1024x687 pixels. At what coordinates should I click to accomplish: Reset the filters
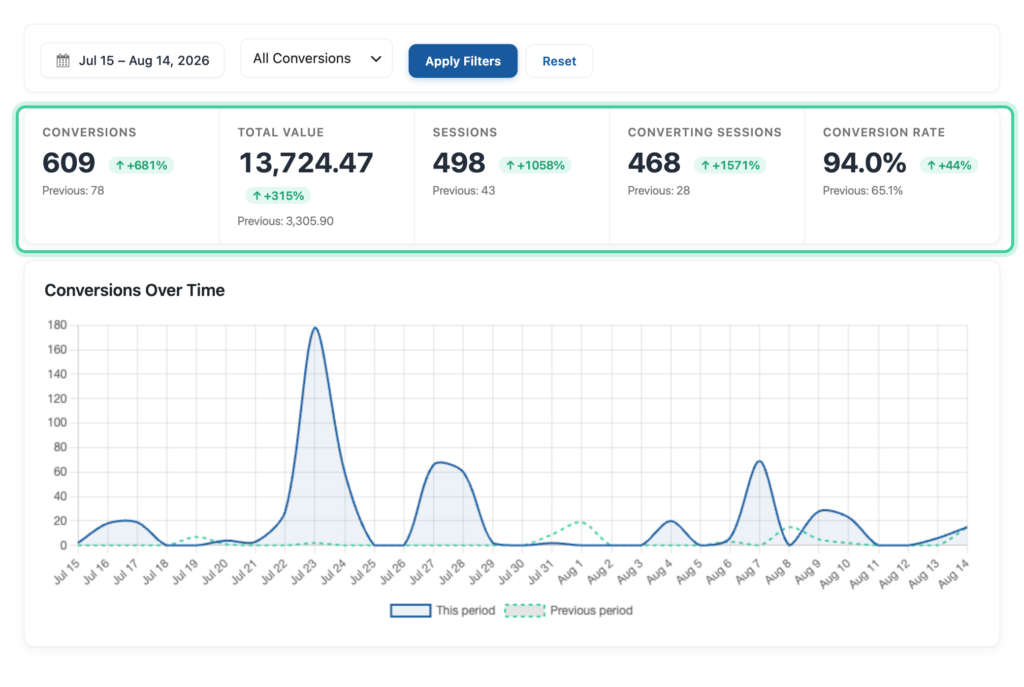pyautogui.click(x=559, y=61)
